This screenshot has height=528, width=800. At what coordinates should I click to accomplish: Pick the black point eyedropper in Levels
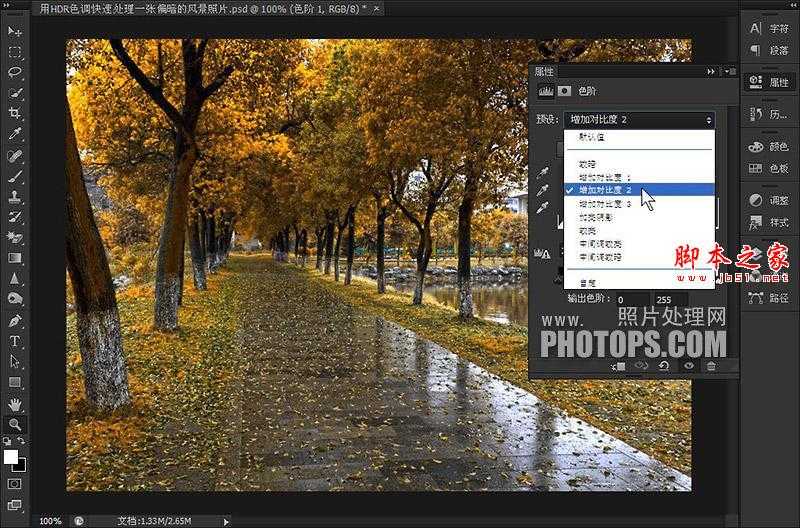point(543,172)
